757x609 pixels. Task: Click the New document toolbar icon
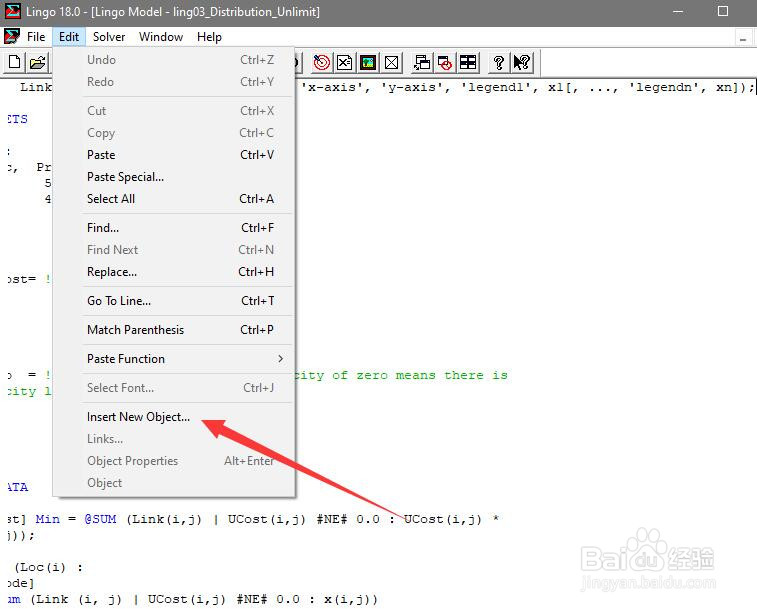14,62
